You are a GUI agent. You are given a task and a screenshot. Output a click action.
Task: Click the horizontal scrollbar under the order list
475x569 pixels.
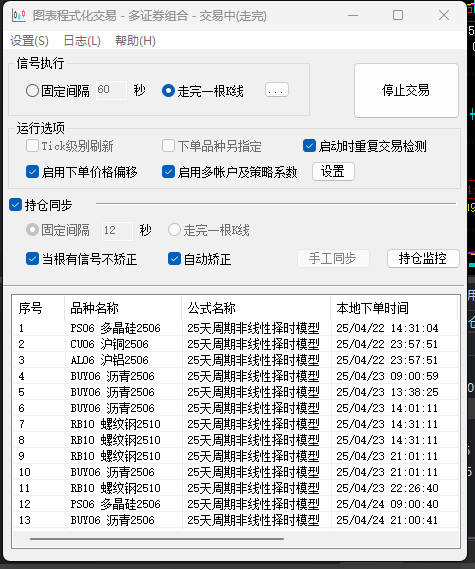click(x=157, y=539)
